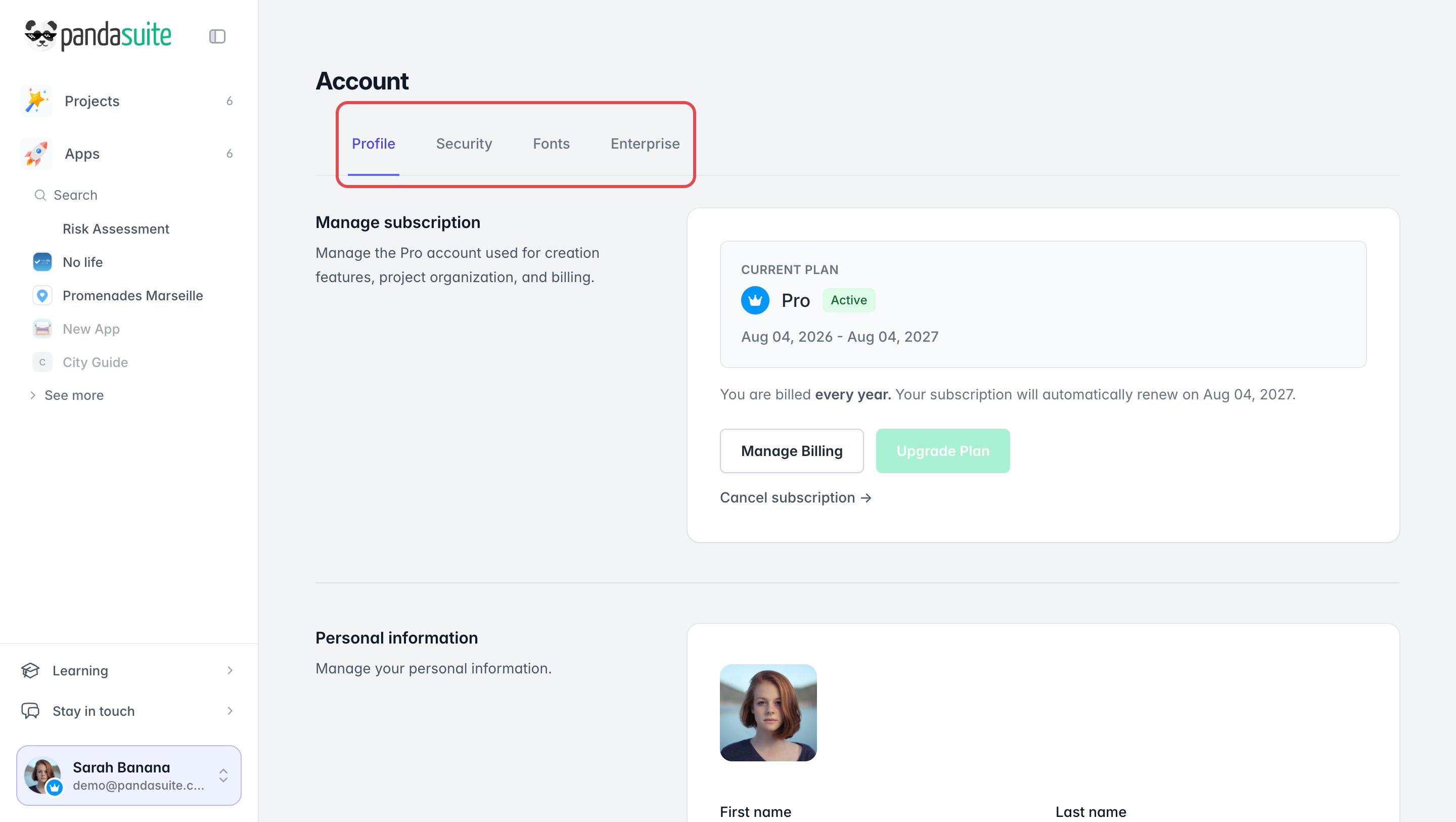Image resolution: width=1456 pixels, height=822 pixels.
Task: Open the Fonts tab
Action: [x=551, y=144]
